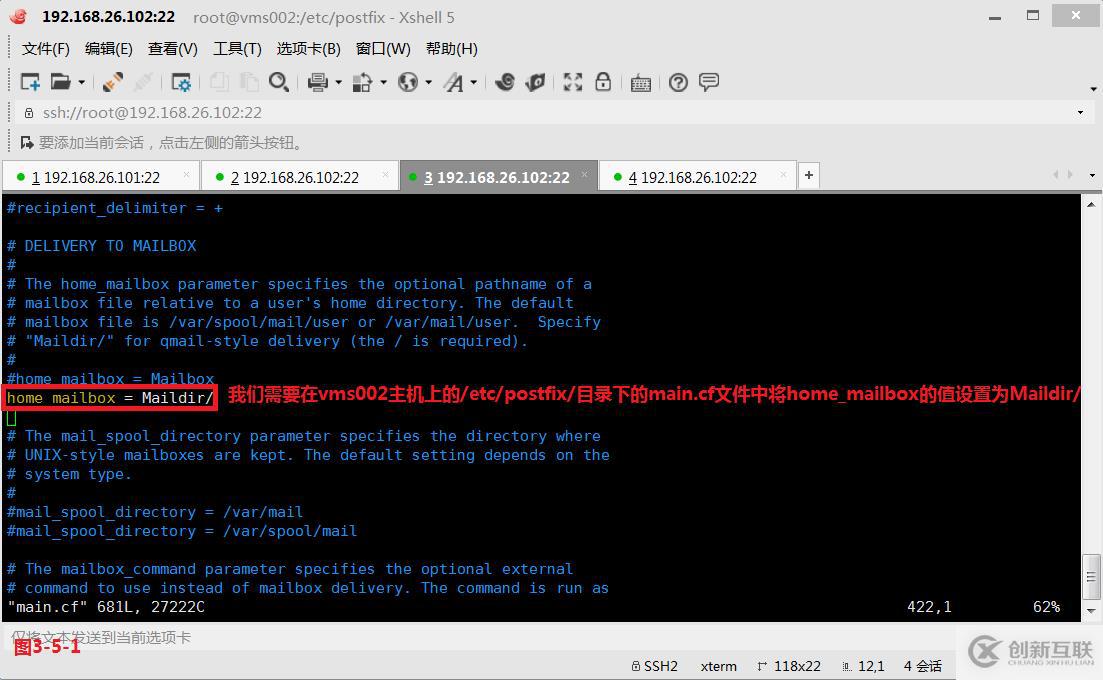Open tab list dropdown arrow at right

[x=1092, y=175]
